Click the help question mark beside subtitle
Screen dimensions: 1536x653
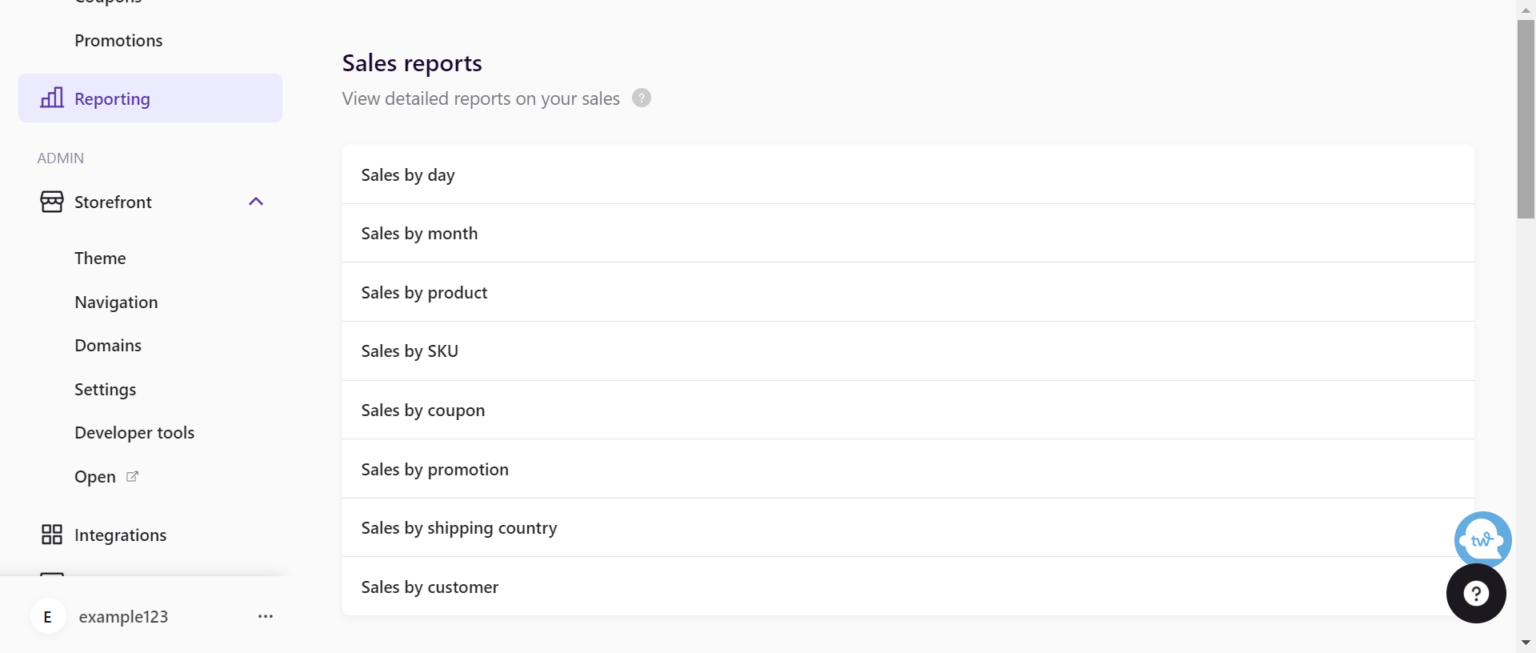pyautogui.click(x=642, y=98)
